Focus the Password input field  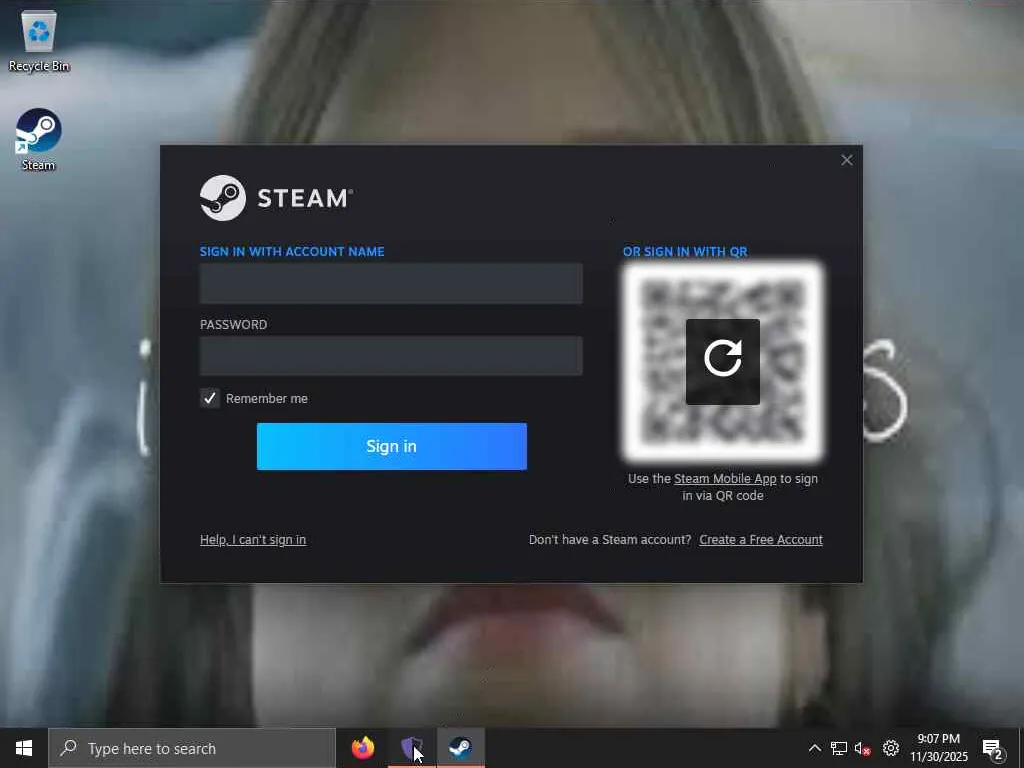click(391, 356)
